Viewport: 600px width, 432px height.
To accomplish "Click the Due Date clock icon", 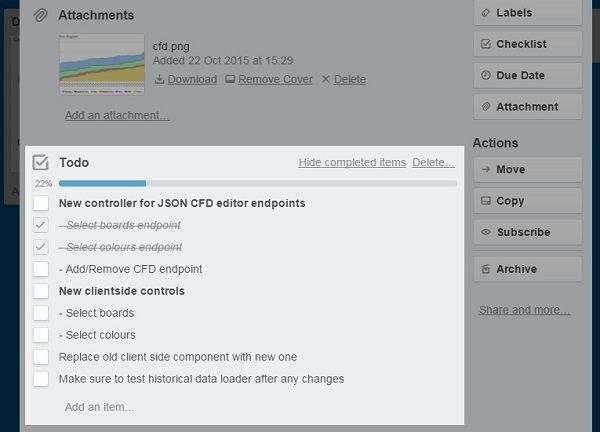I will click(486, 75).
